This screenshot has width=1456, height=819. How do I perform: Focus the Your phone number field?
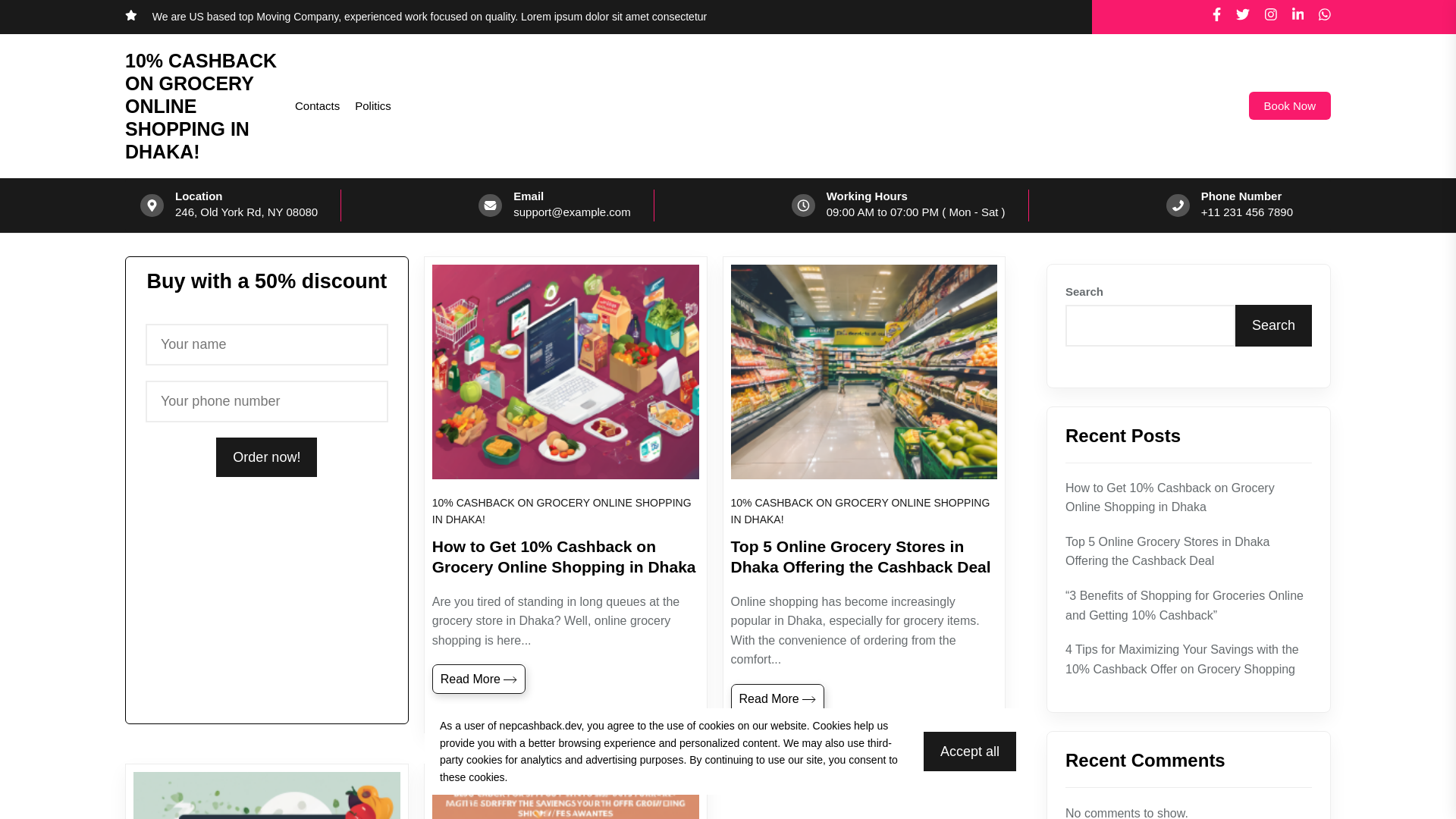[x=267, y=401]
